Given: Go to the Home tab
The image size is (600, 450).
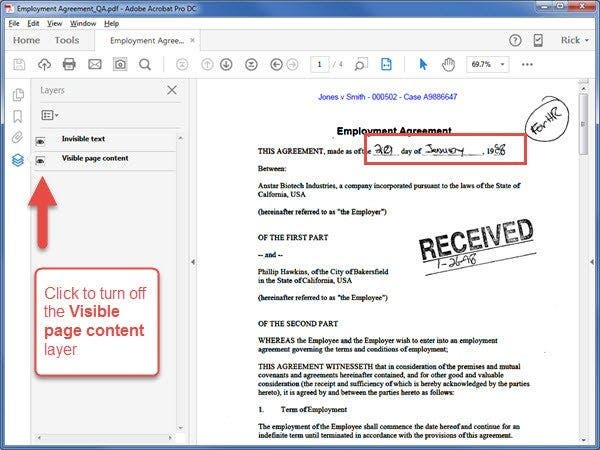Looking at the screenshot, I should coord(26,40).
